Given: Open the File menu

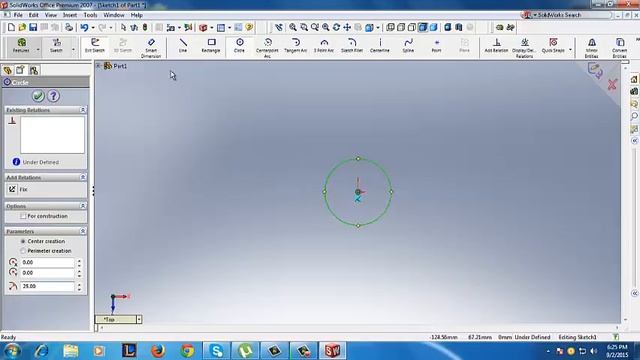Looking at the screenshot, I should pos(18,15).
